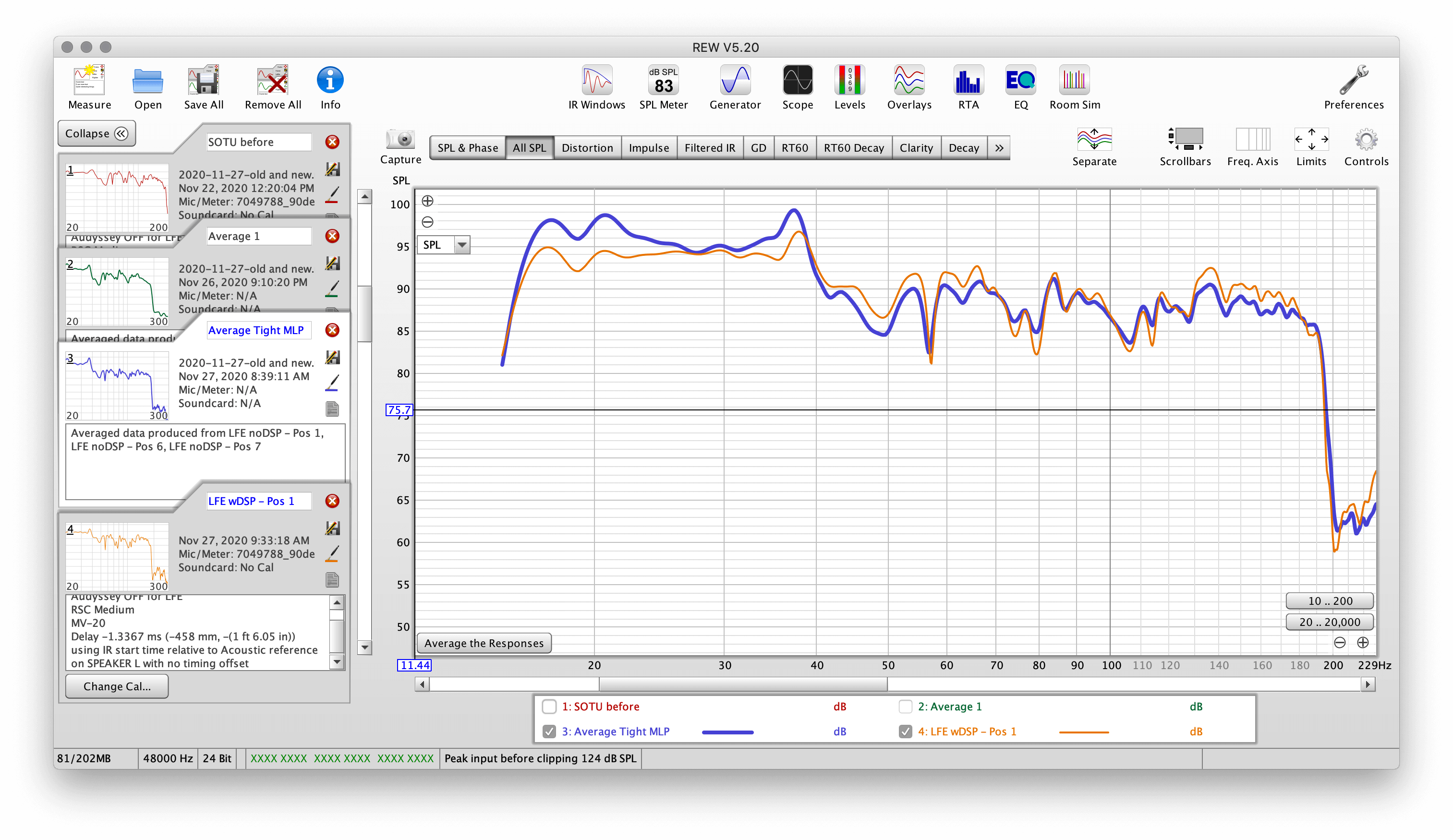Collapse the measurements panel
Viewport: 1453px width, 840px height.
(x=97, y=133)
